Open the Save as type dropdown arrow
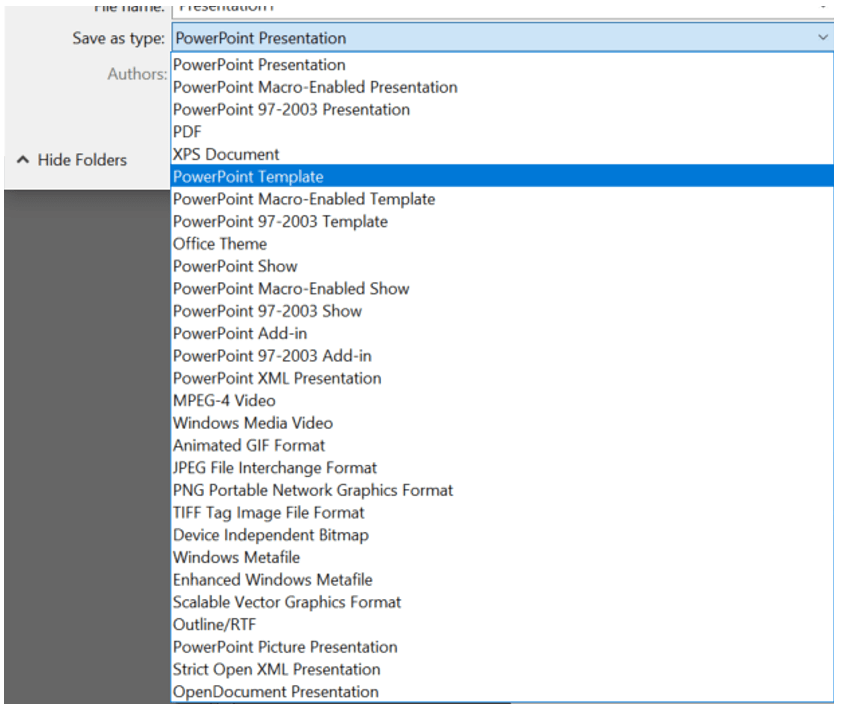Screen dimensions: 842x710 click(823, 38)
